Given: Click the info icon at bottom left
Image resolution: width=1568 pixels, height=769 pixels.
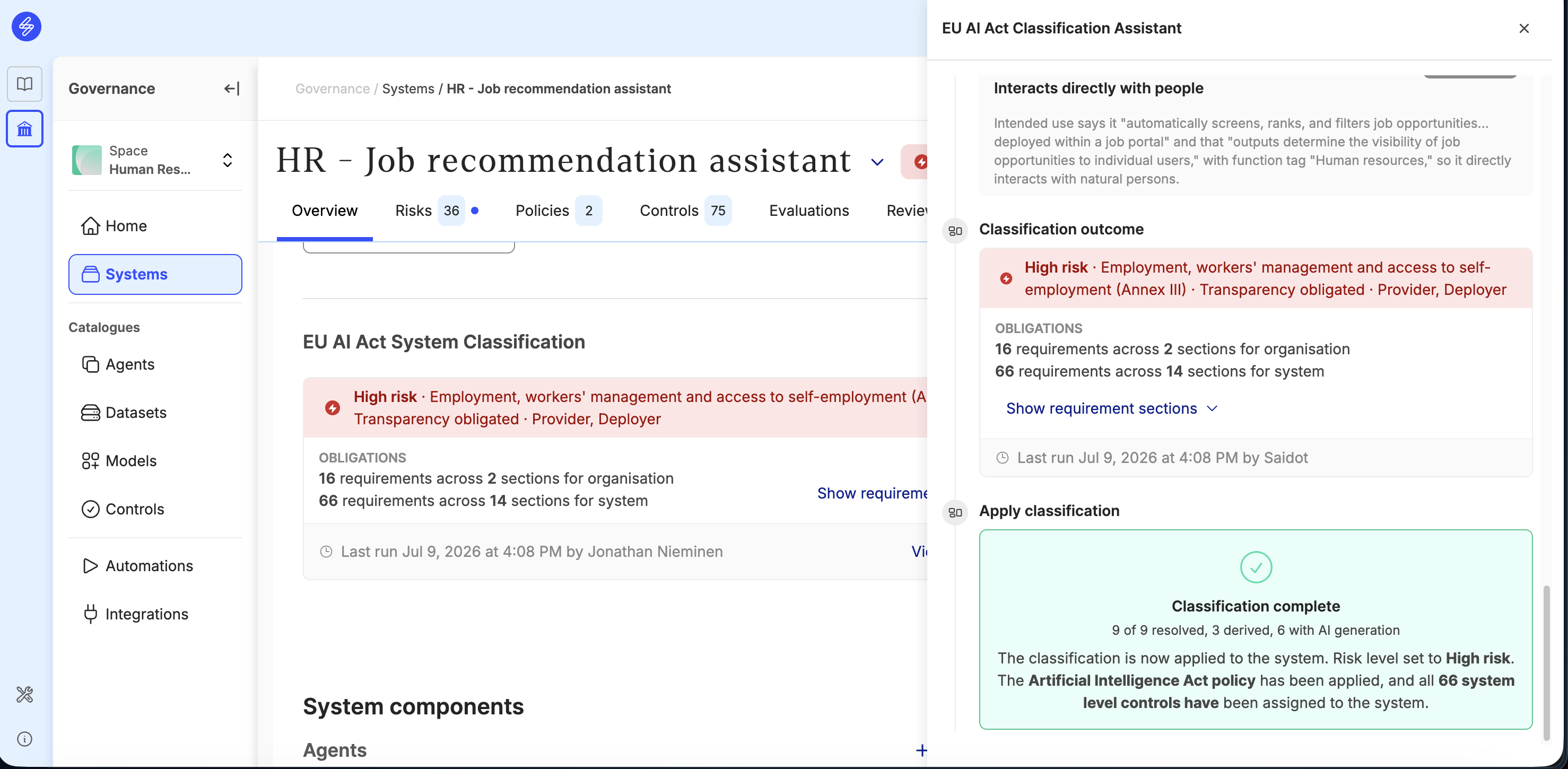Looking at the screenshot, I should (24, 739).
